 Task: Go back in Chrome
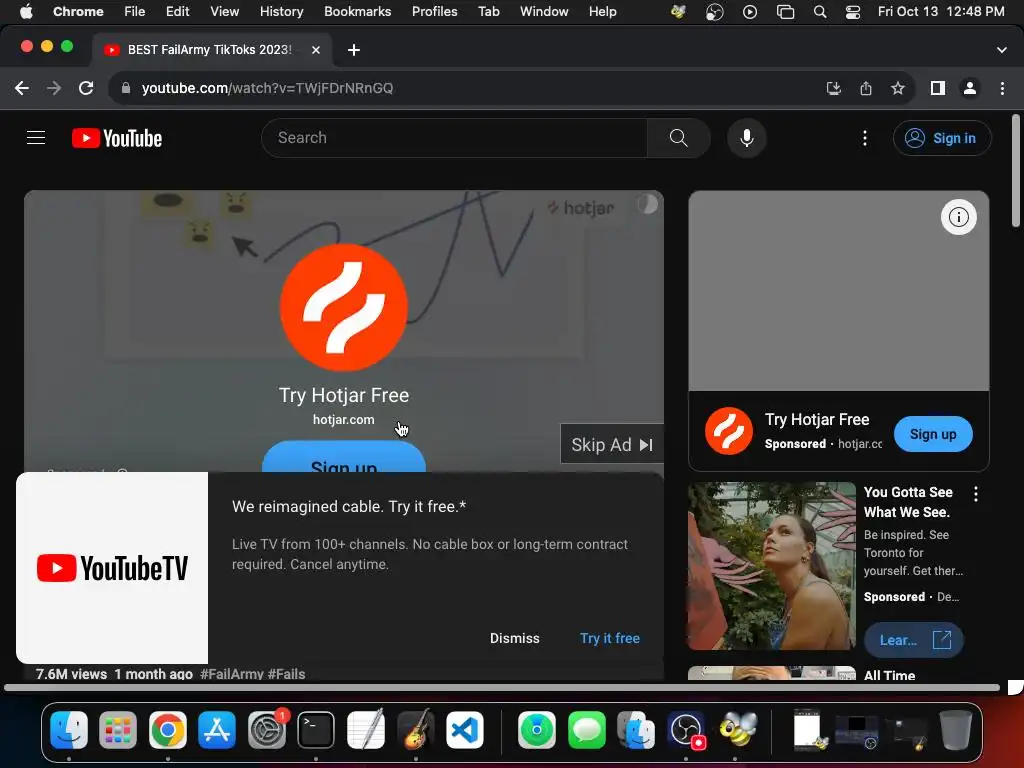pos(22,88)
